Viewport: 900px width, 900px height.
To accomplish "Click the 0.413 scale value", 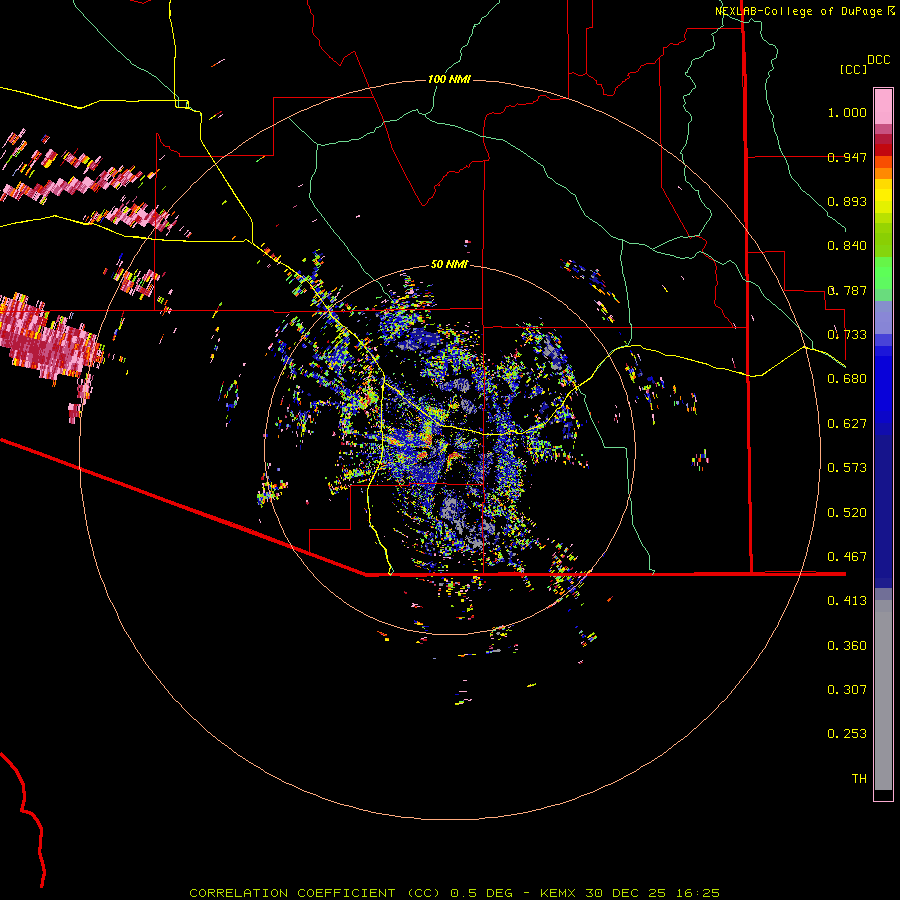I will pyautogui.click(x=847, y=601).
